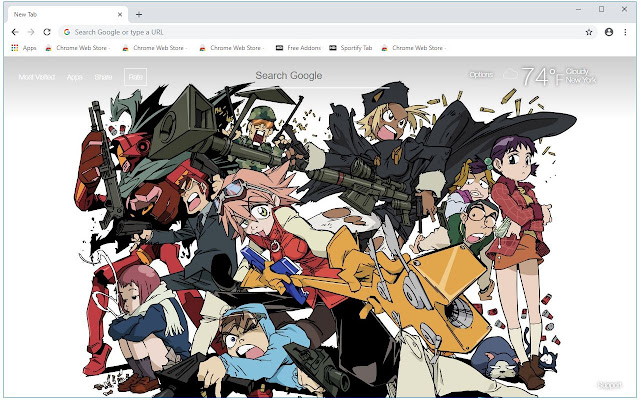
Task: Open the second Chrome Web Store bookmark
Action: 155,48
